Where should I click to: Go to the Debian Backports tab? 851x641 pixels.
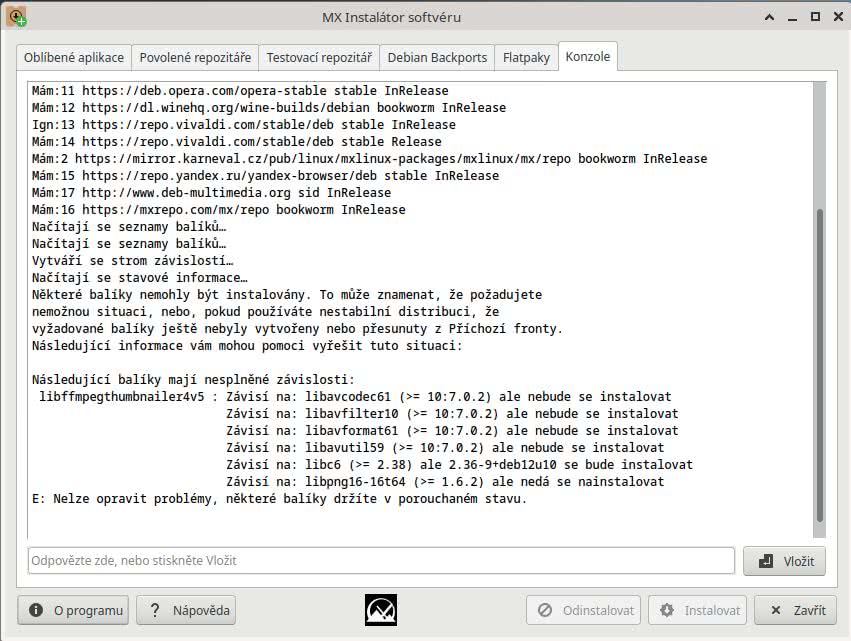click(437, 57)
